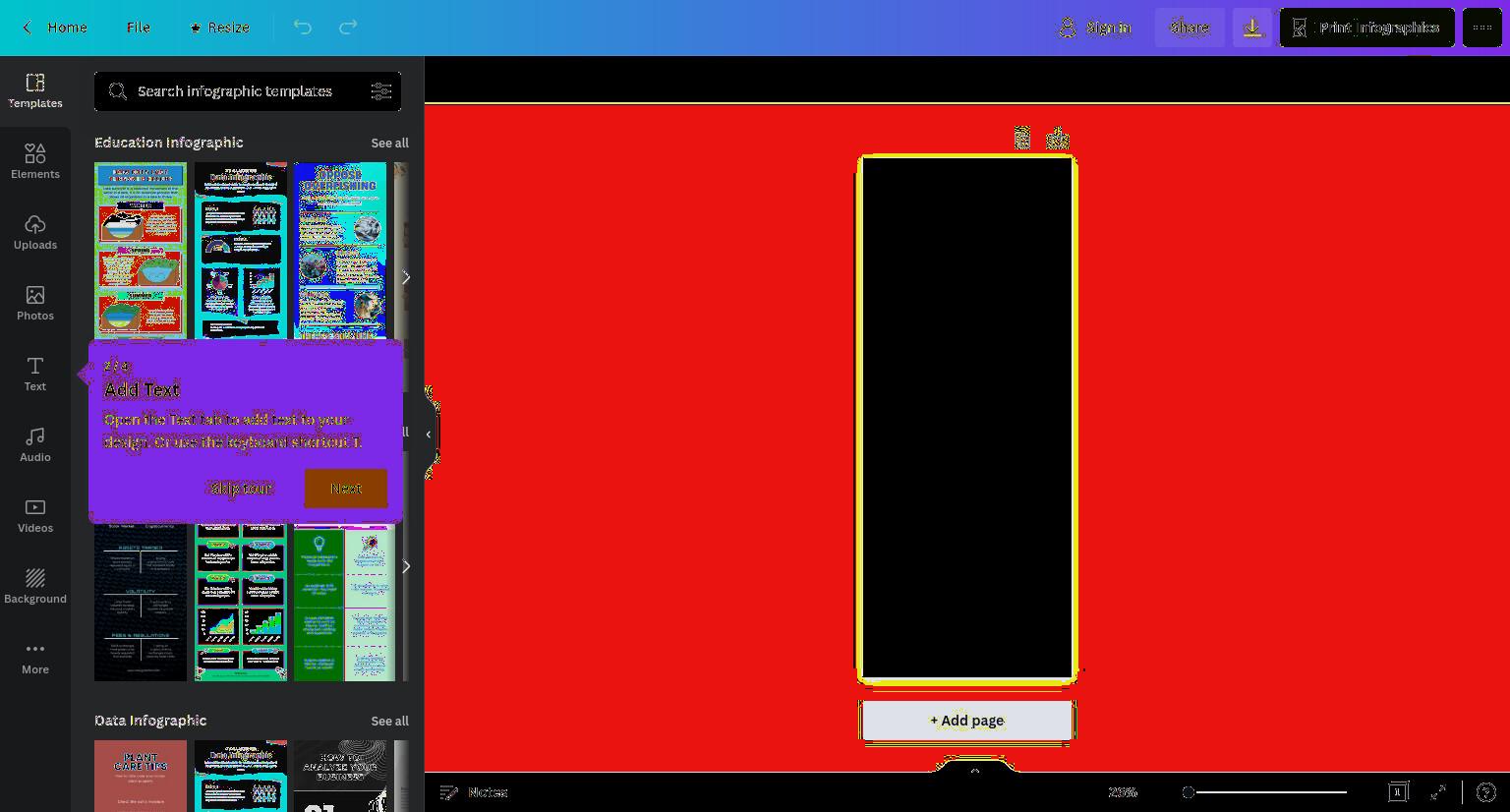The image size is (1510, 812).
Task: Select How To Analyze Your Business template
Action: click(x=340, y=777)
